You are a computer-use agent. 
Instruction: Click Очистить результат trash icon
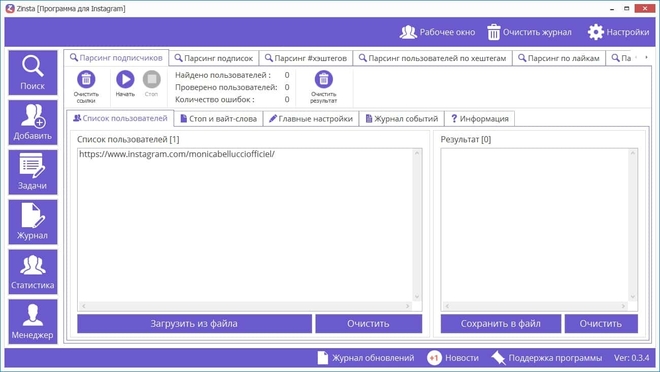click(x=324, y=79)
